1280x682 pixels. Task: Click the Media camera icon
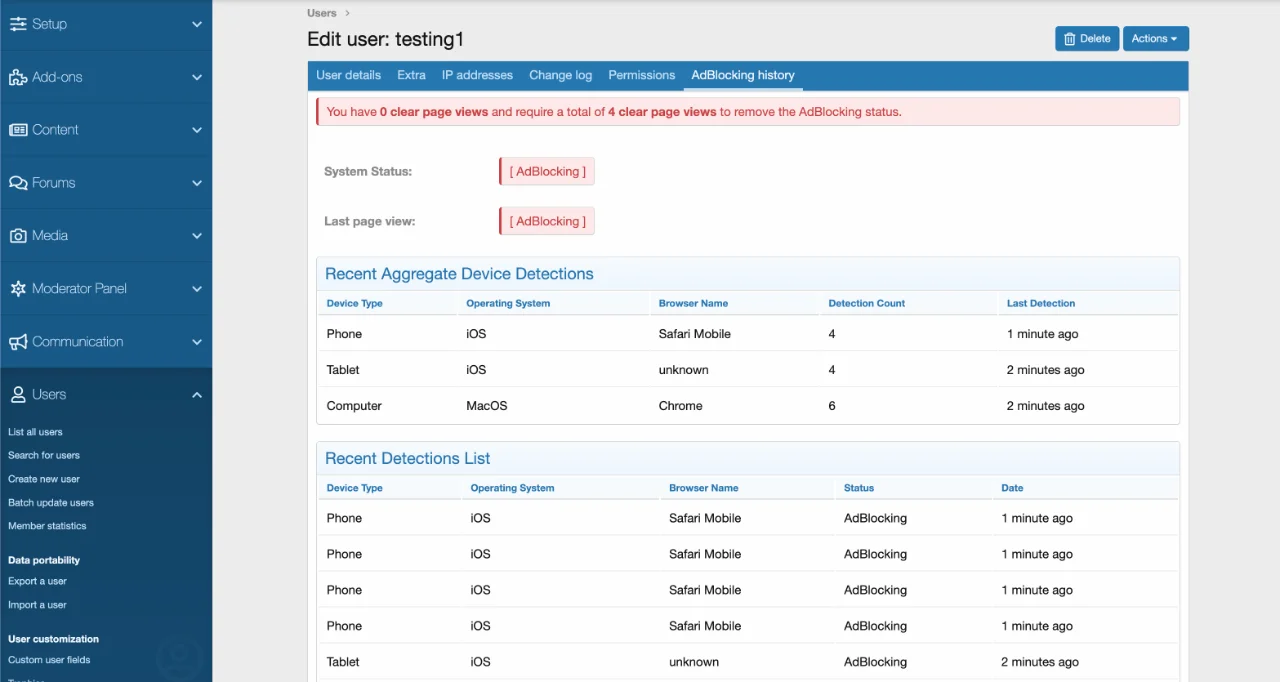(18, 236)
